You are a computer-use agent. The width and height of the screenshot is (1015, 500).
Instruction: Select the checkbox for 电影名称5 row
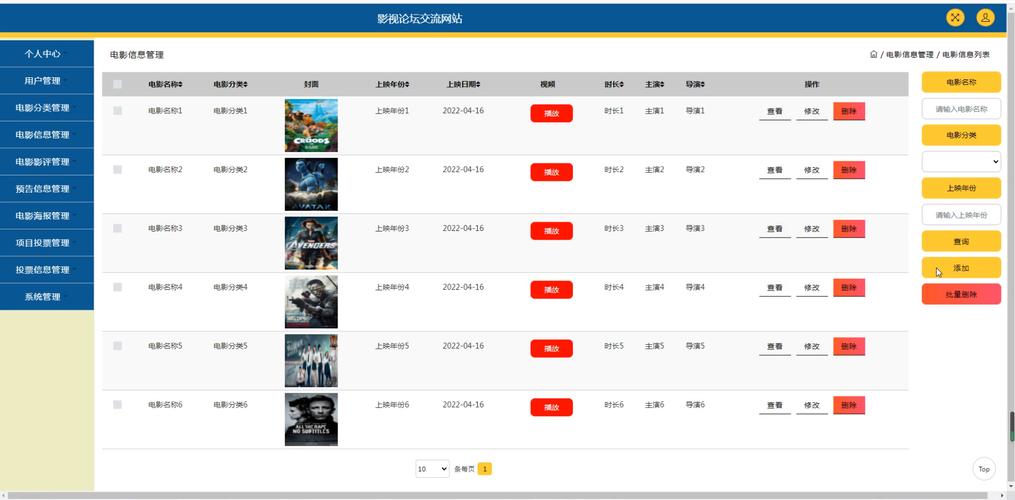117,346
